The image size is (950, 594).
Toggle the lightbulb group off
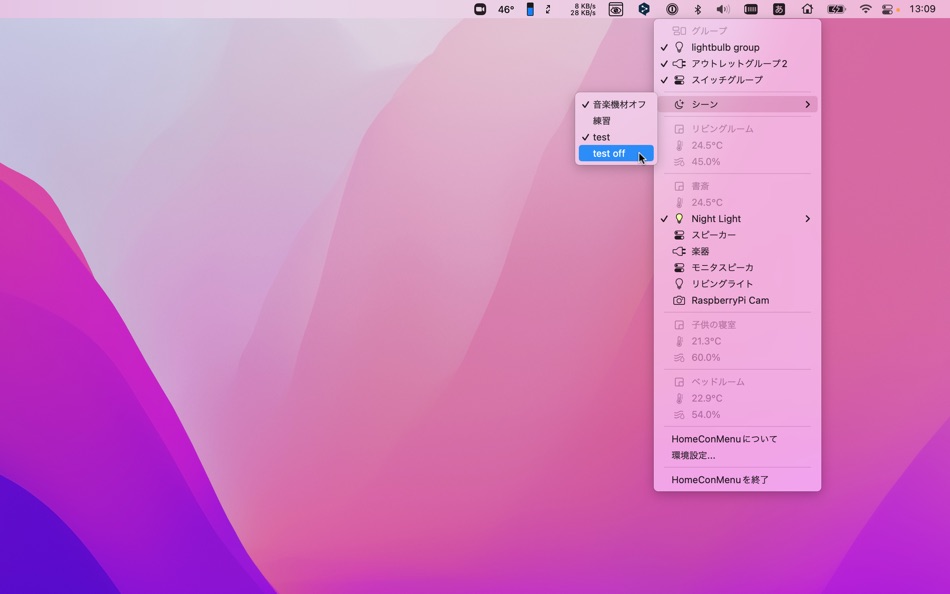[737, 47]
